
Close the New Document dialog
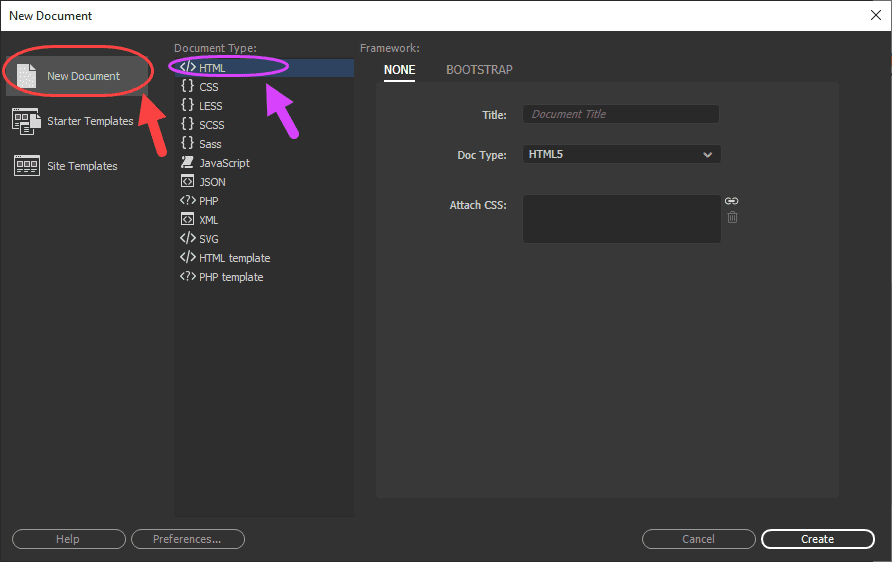[876, 15]
